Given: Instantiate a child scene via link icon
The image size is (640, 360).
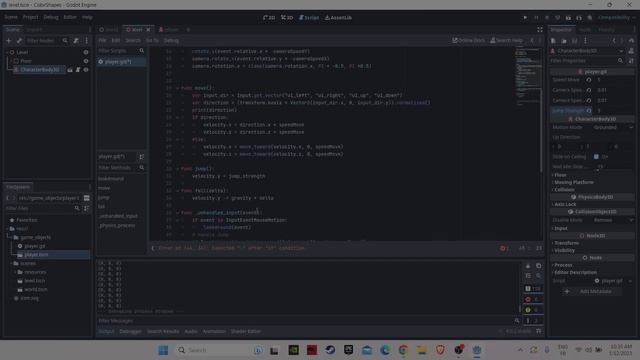Looking at the screenshot, I should [x=19, y=41].
